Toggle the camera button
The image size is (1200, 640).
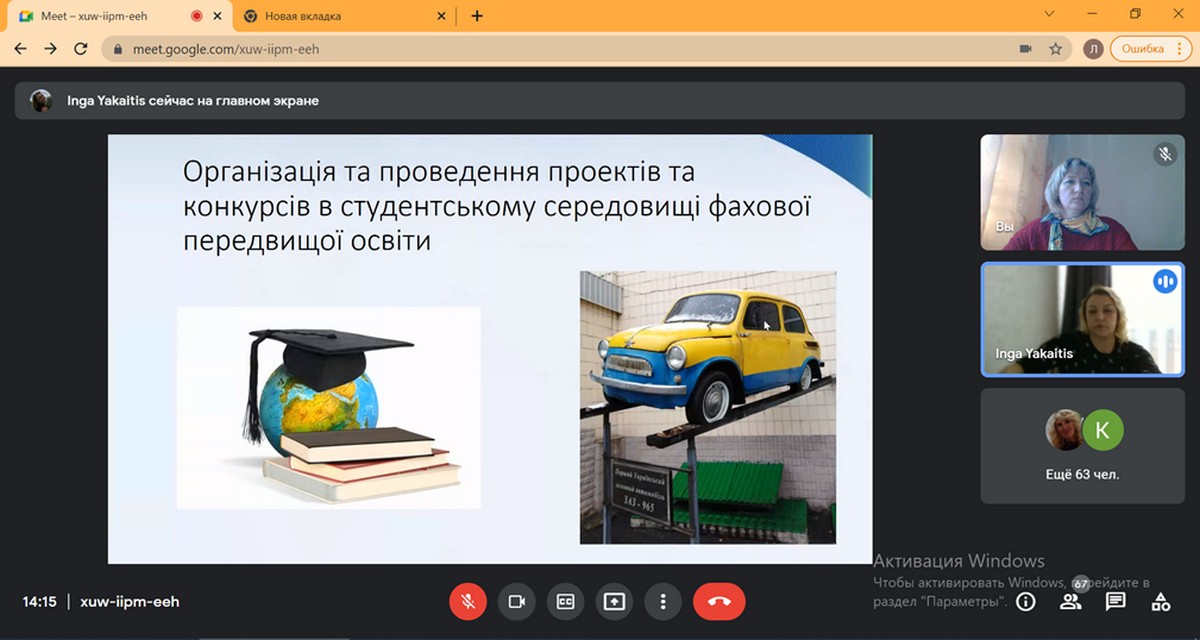click(x=517, y=602)
